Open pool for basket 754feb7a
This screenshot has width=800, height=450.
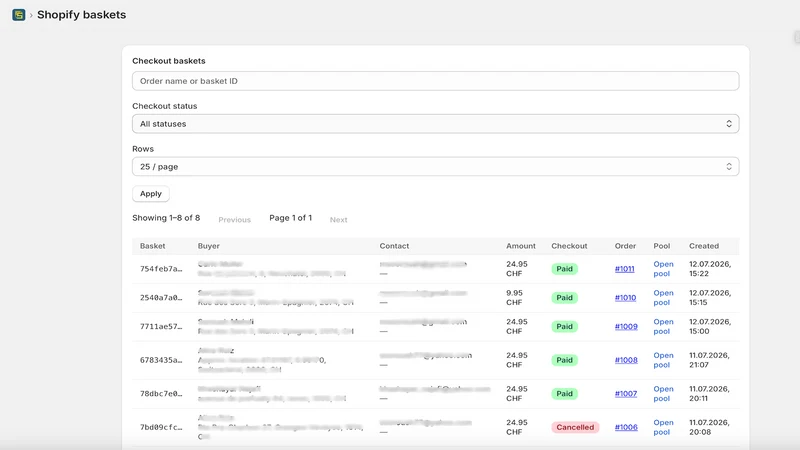tap(663, 269)
